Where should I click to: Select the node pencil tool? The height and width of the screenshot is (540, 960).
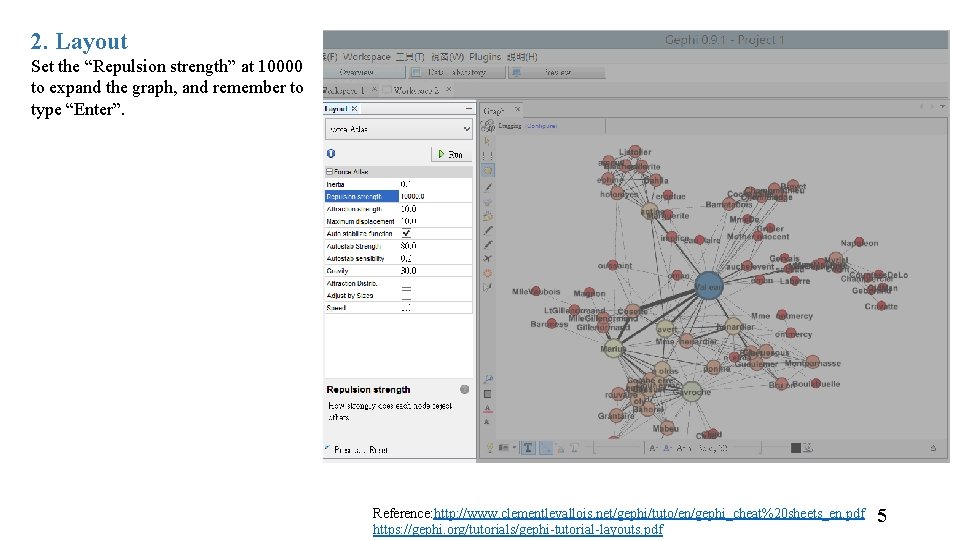pos(488,231)
